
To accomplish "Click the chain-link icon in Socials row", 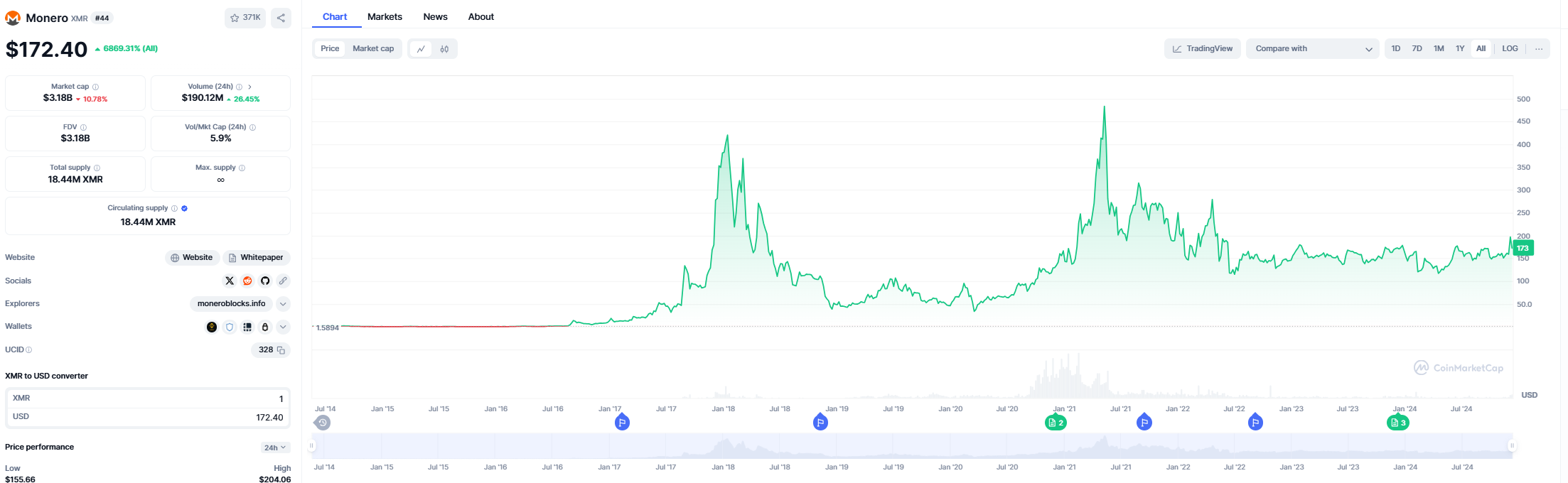I will [x=283, y=281].
